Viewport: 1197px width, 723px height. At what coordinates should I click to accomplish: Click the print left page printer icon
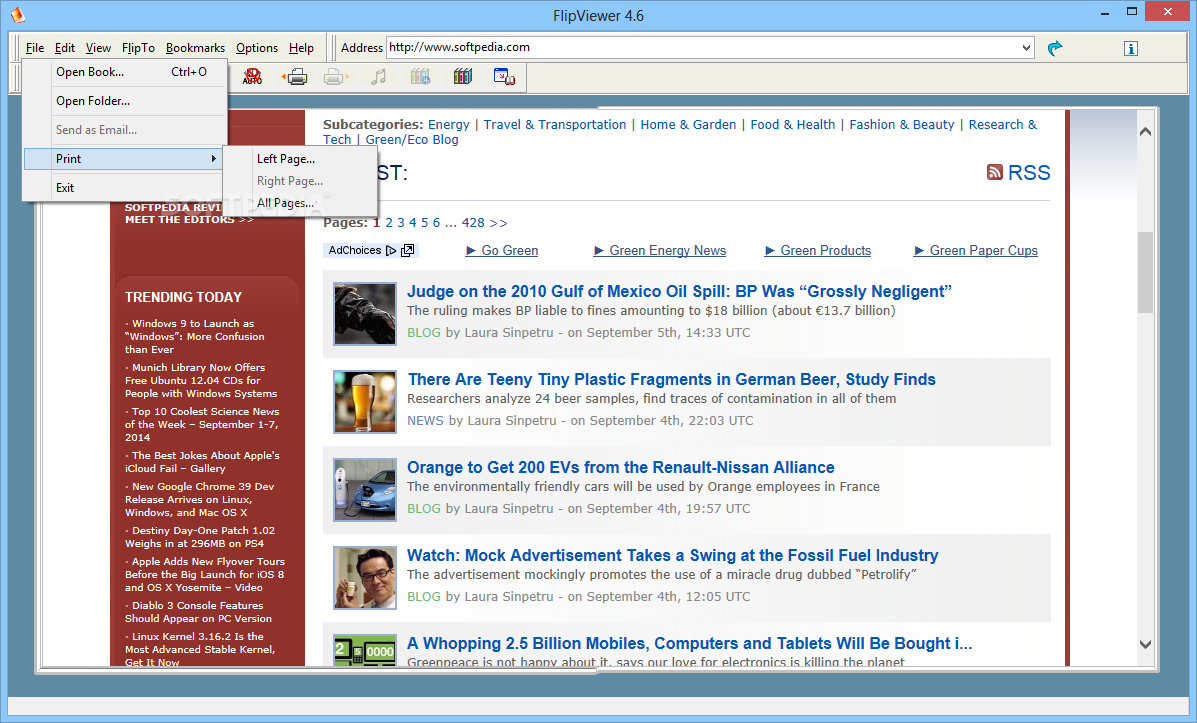[x=296, y=76]
